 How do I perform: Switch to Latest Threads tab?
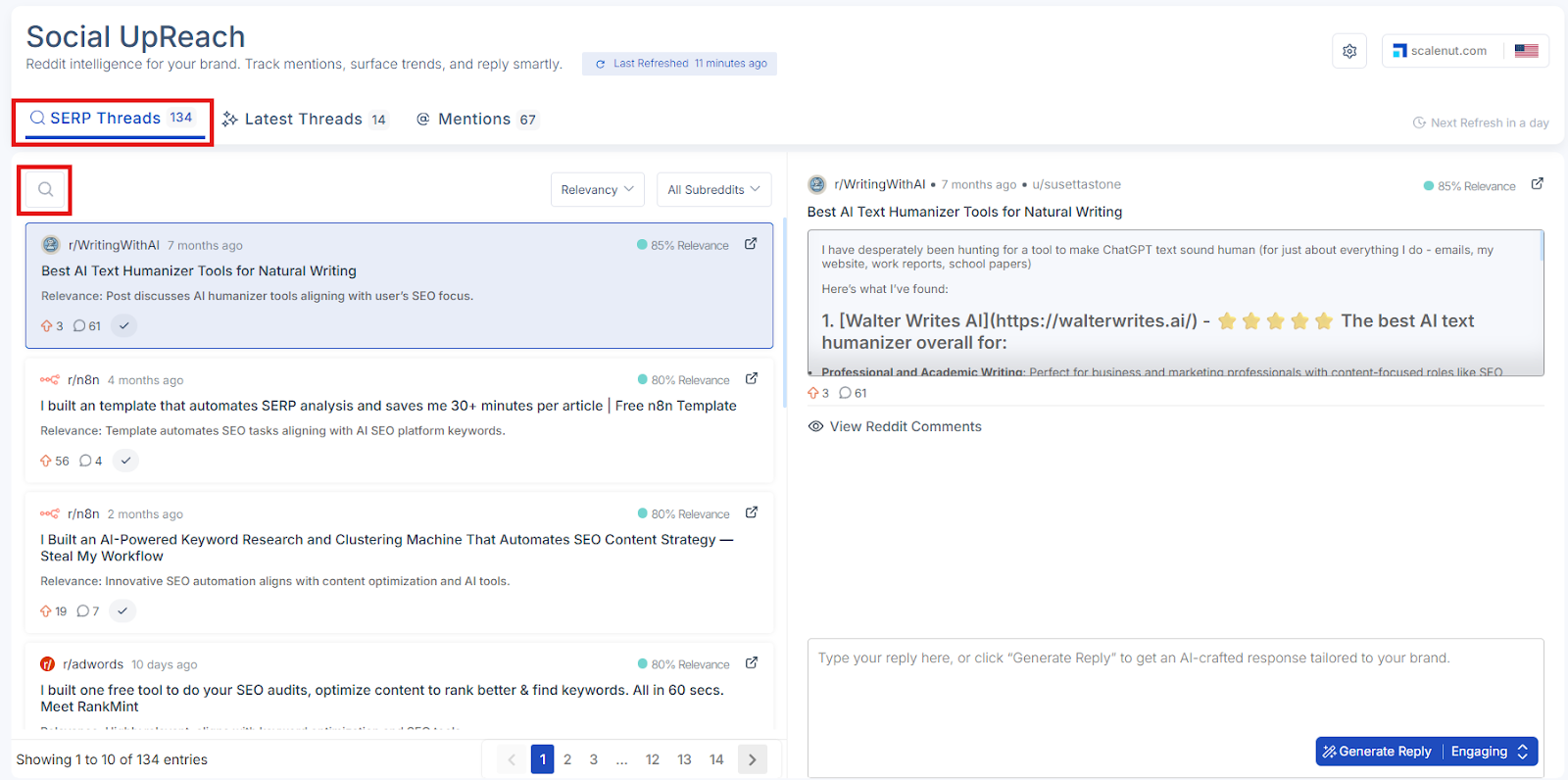point(305,120)
